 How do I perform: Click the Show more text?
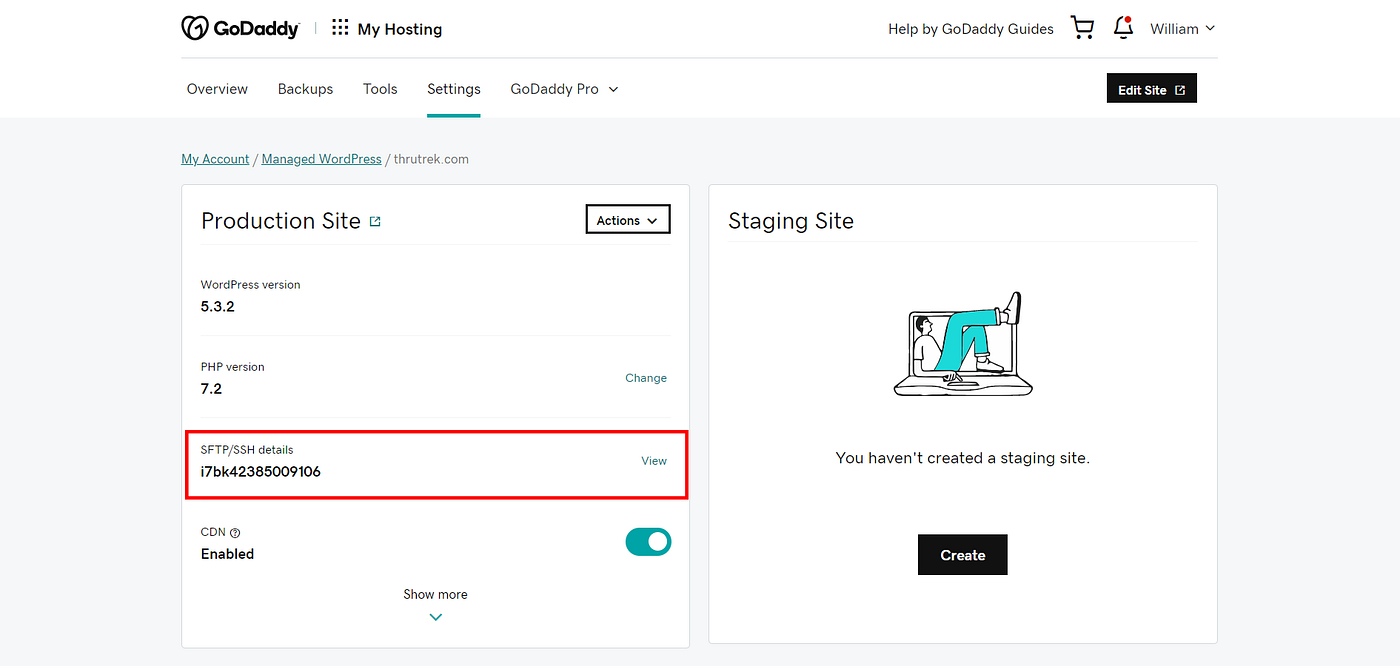click(x=435, y=594)
